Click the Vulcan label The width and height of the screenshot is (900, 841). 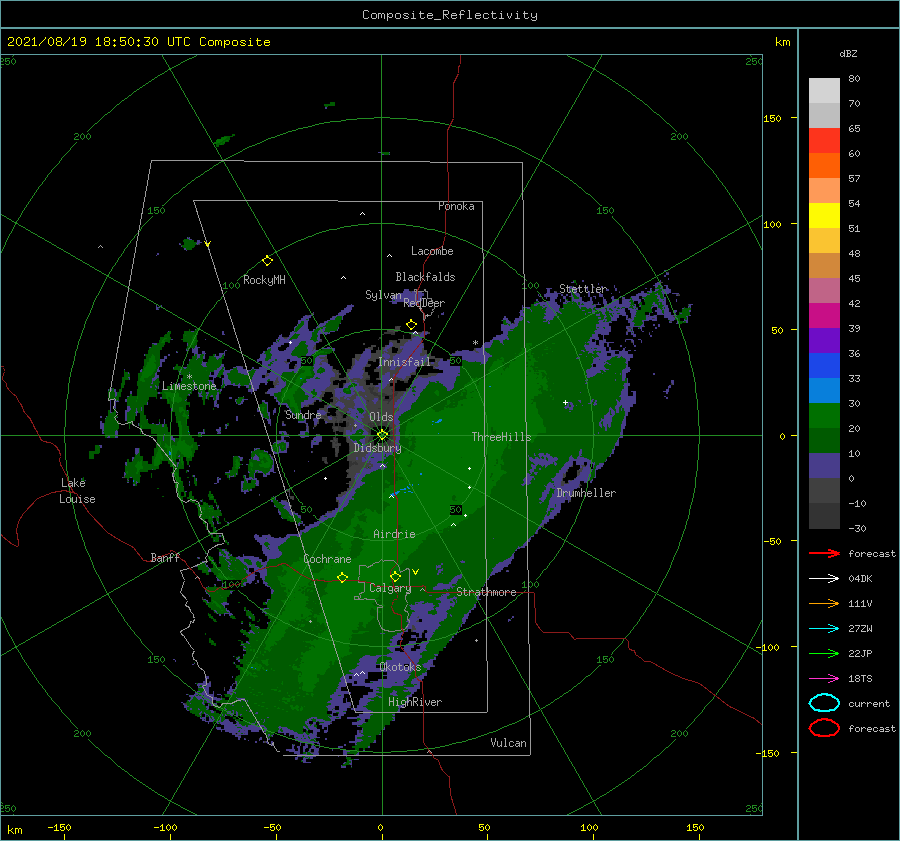click(509, 743)
